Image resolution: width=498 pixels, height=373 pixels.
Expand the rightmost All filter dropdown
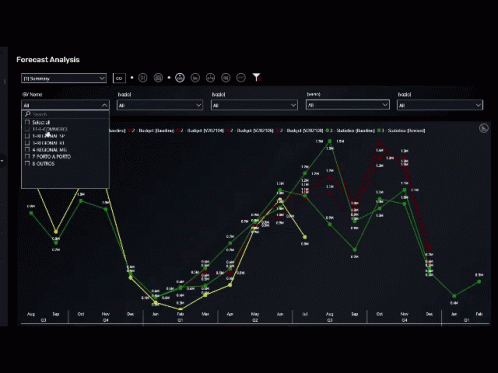point(439,105)
